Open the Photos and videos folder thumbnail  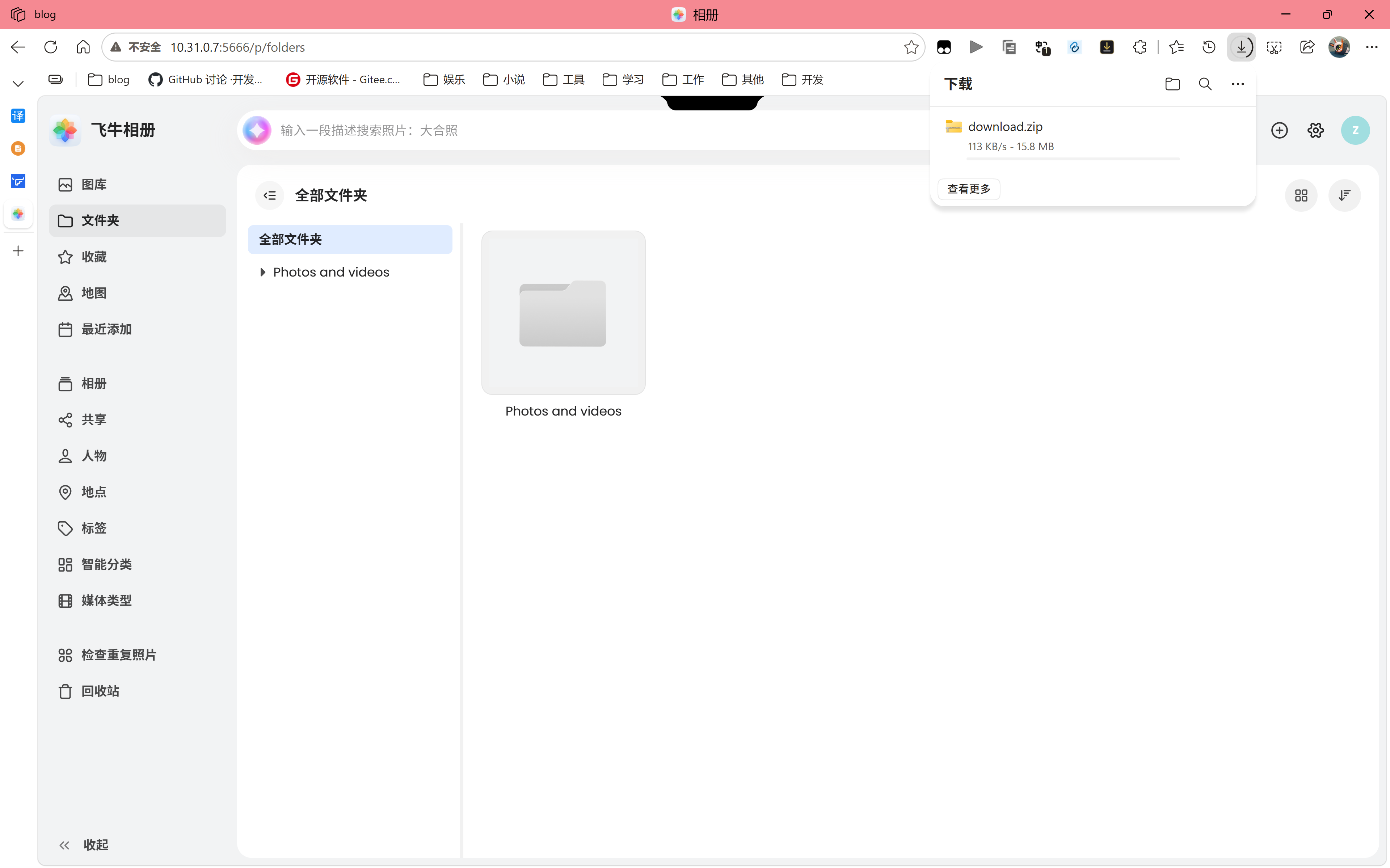(563, 312)
